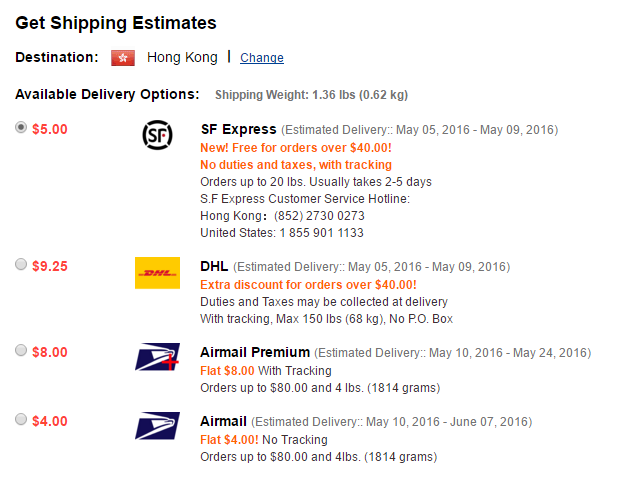Choose the $8.00 Airmail Premium radio button
The image size is (625, 490).
(x=22, y=350)
